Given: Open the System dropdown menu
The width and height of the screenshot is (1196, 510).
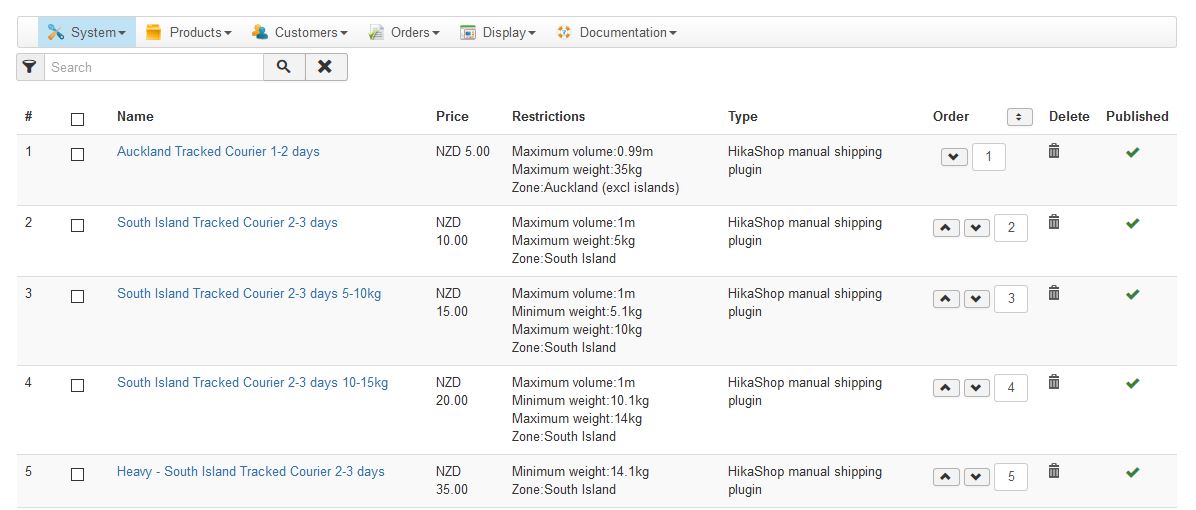Looking at the screenshot, I should tap(87, 32).
